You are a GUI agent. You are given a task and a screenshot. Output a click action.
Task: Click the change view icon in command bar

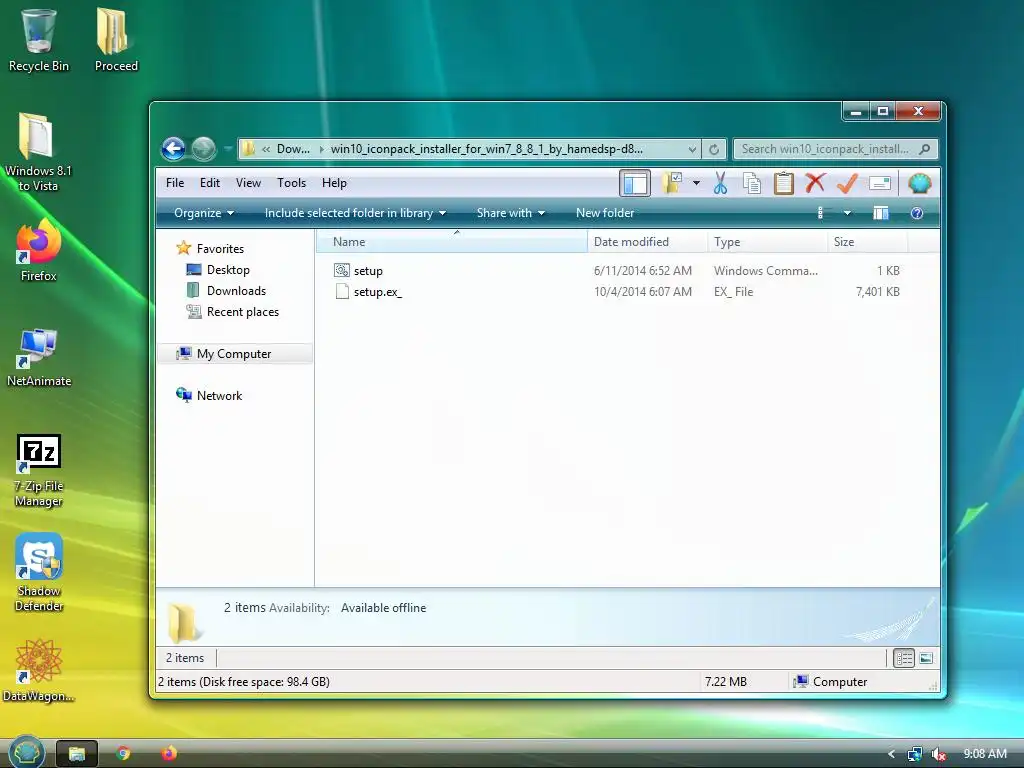[824, 213]
